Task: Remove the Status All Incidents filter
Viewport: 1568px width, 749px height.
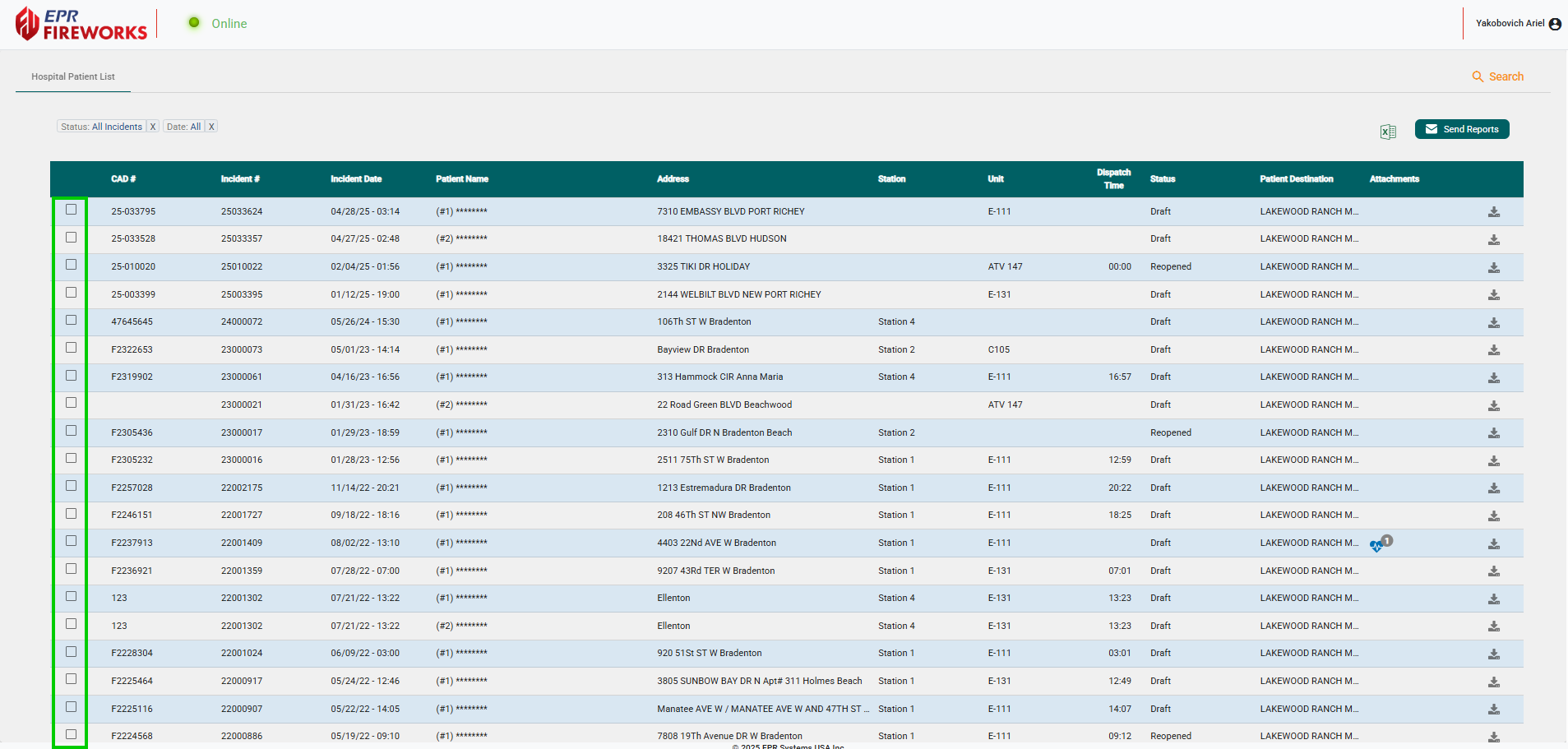Action: [152, 126]
